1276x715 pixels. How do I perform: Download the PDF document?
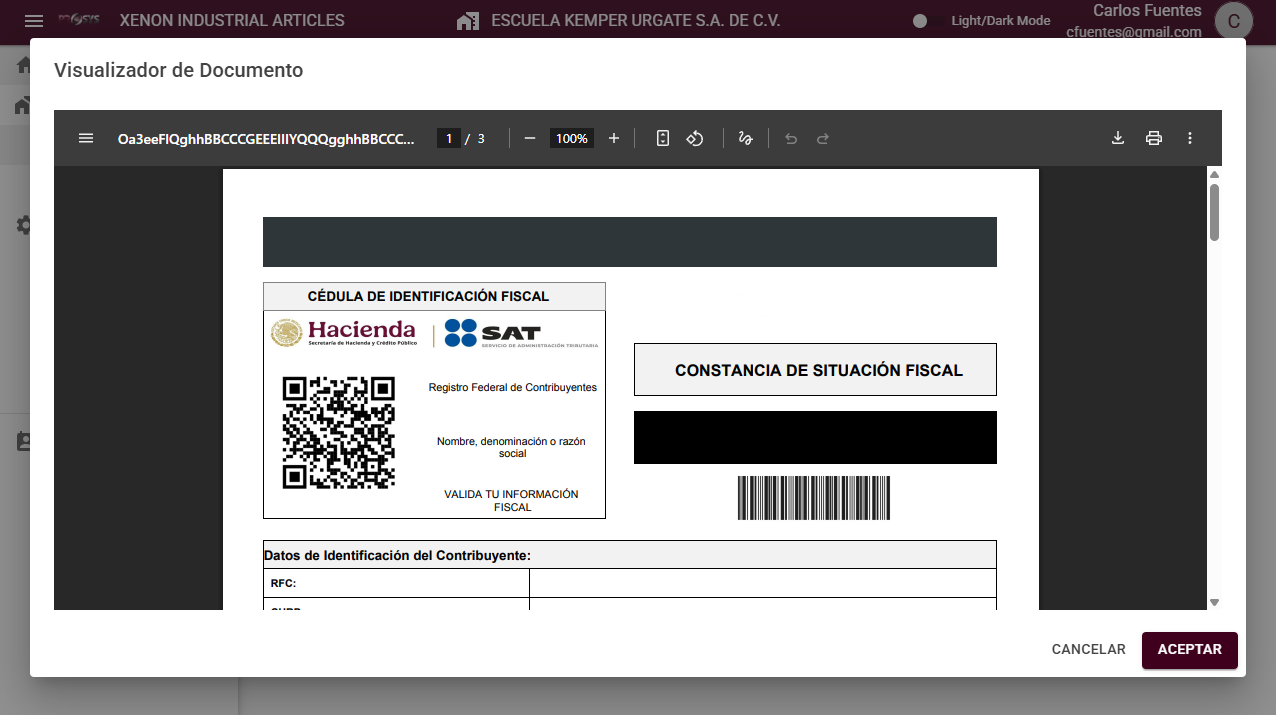[x=1118, y=138]
